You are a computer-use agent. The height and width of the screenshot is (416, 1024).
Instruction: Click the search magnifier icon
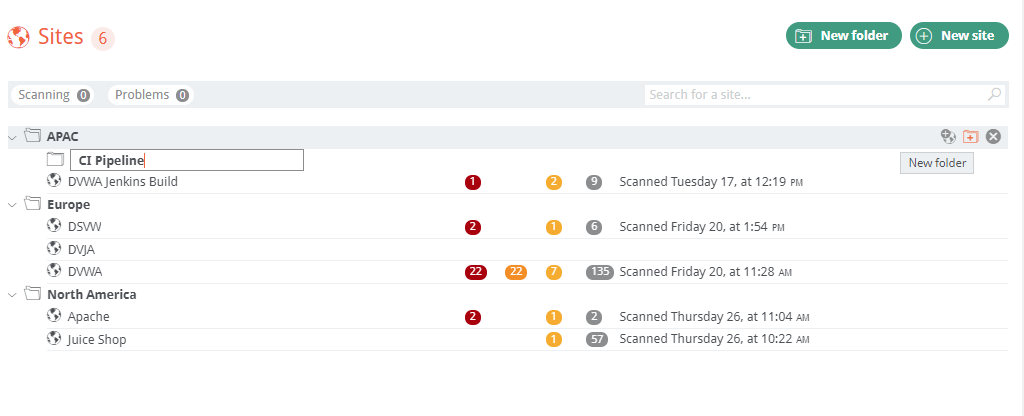(994, 95)
